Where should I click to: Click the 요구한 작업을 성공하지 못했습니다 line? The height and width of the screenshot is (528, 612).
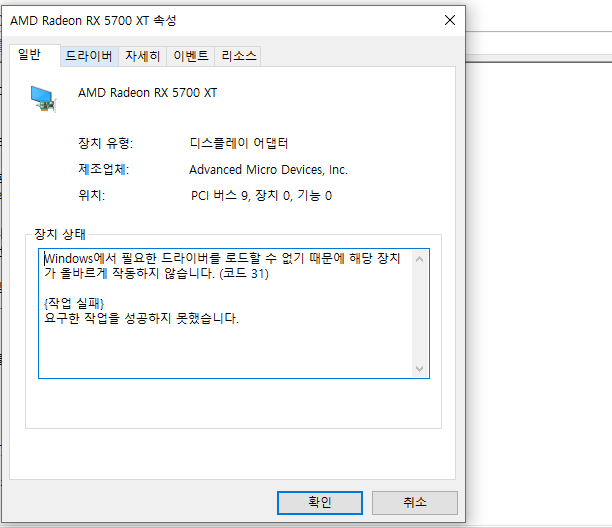coord(141,318)
